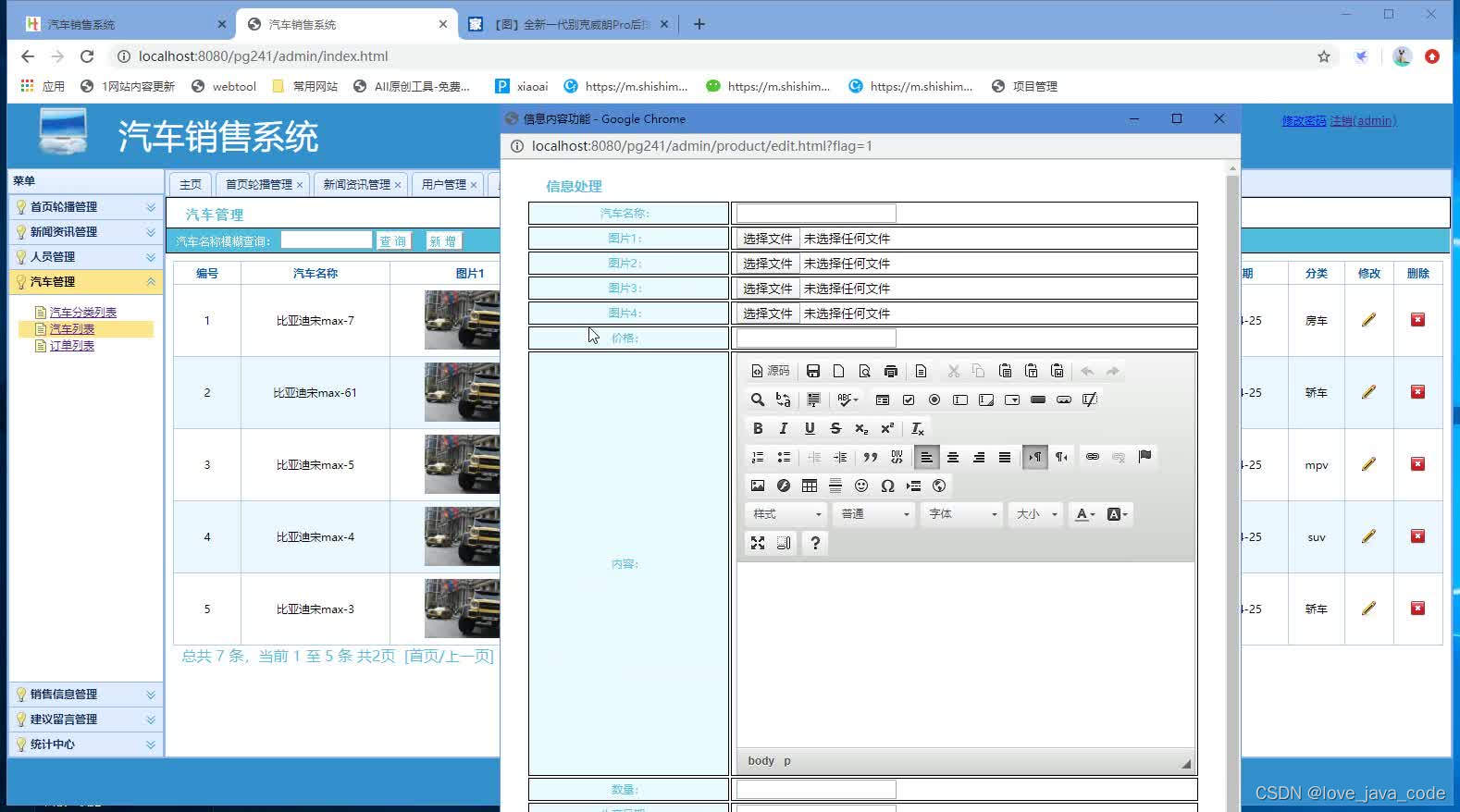Image resolution: width=1460 pixels, height=812 pixels.
Task: Toggle Strikethrough formatting in editor
Action: tap(835, 428)
